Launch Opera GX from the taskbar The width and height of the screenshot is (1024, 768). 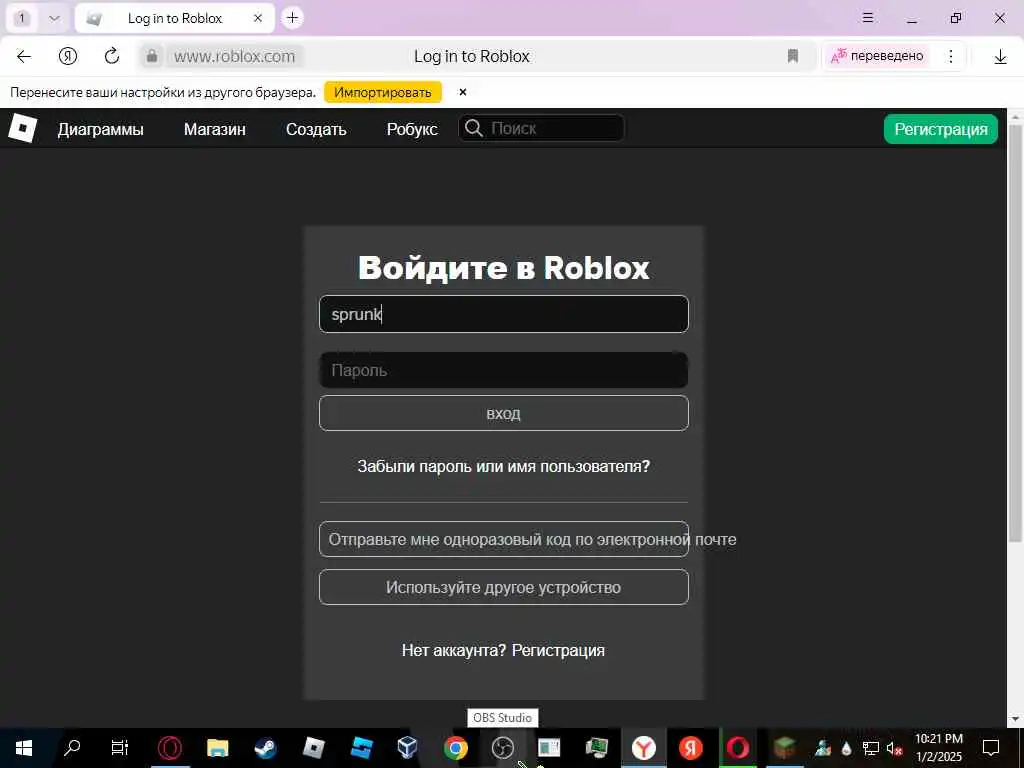click(x=170, y=748)
